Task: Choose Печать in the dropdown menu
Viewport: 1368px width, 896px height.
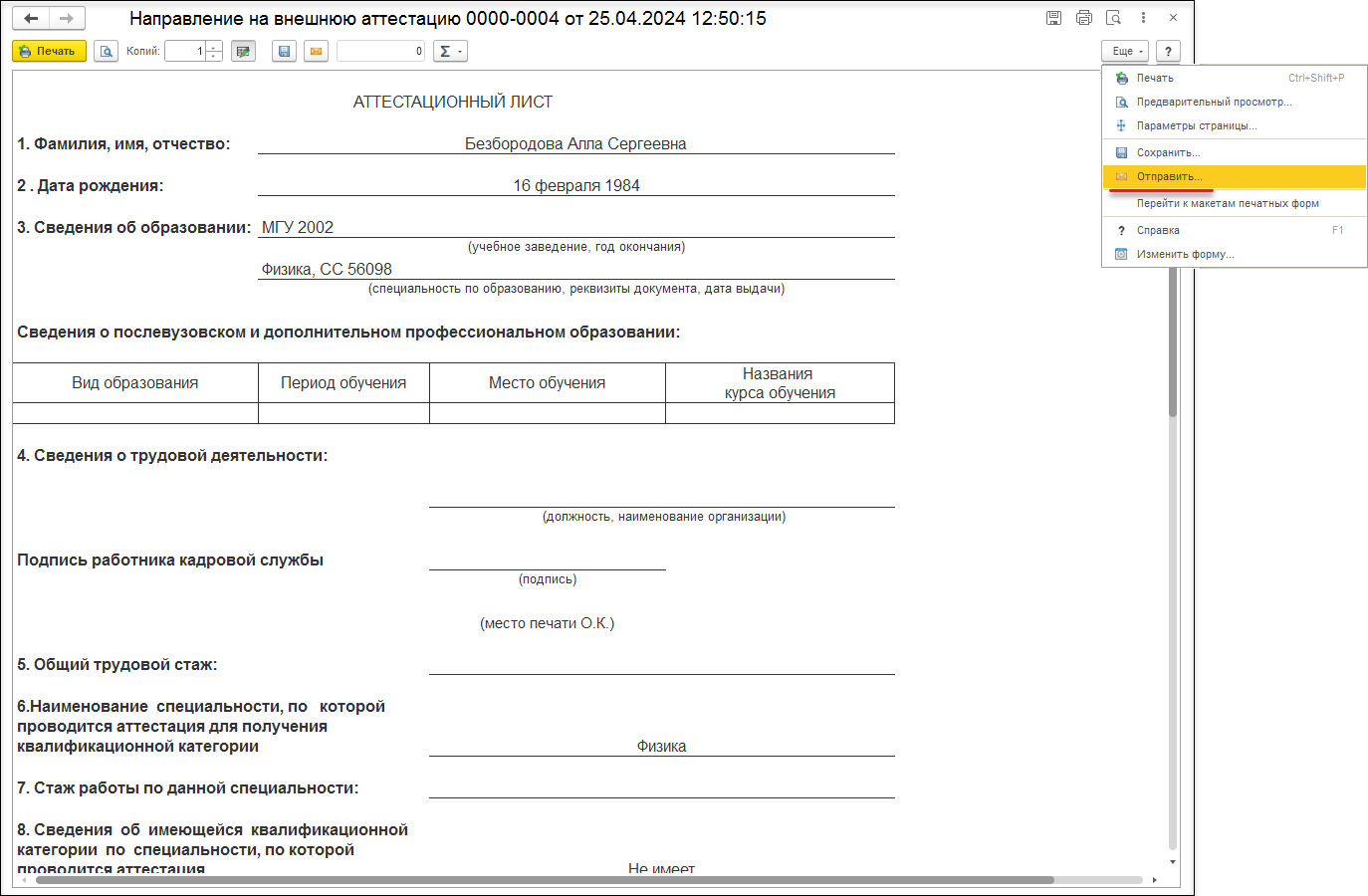Action: coord(1235,78)
